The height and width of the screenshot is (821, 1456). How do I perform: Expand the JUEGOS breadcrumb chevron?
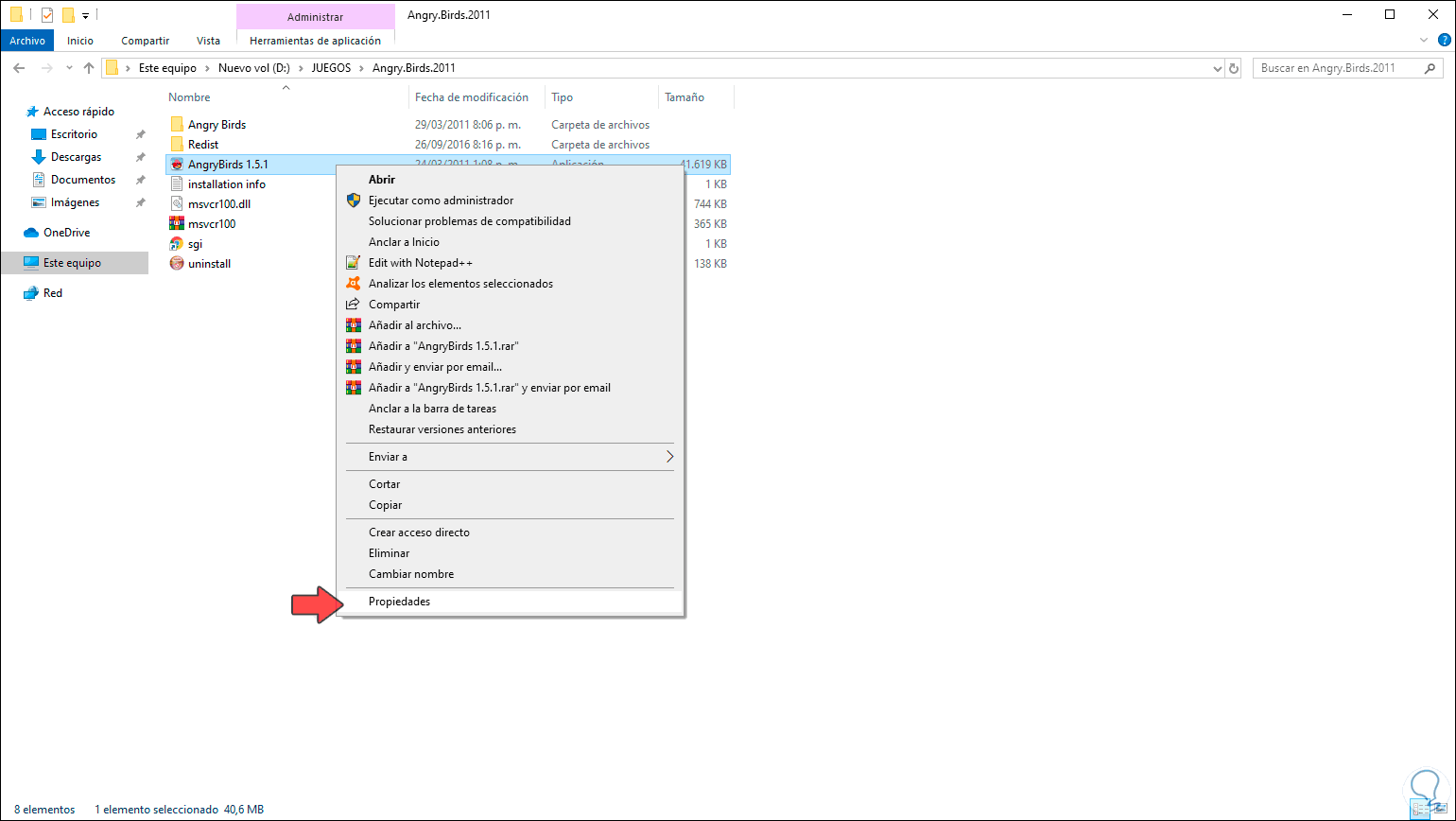362,68
